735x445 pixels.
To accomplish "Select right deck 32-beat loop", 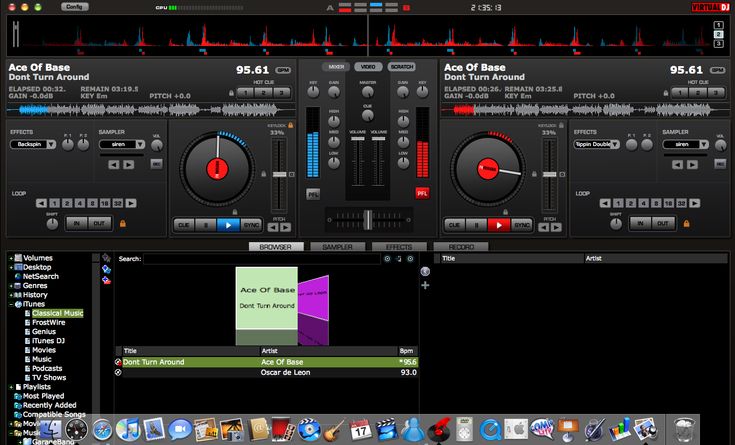I will (x=681, y=203).
